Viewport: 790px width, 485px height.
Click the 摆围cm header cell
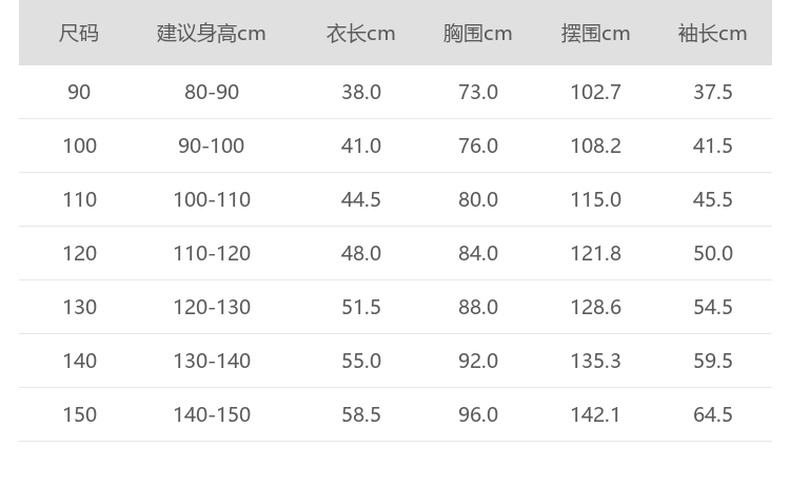[595, 33]
